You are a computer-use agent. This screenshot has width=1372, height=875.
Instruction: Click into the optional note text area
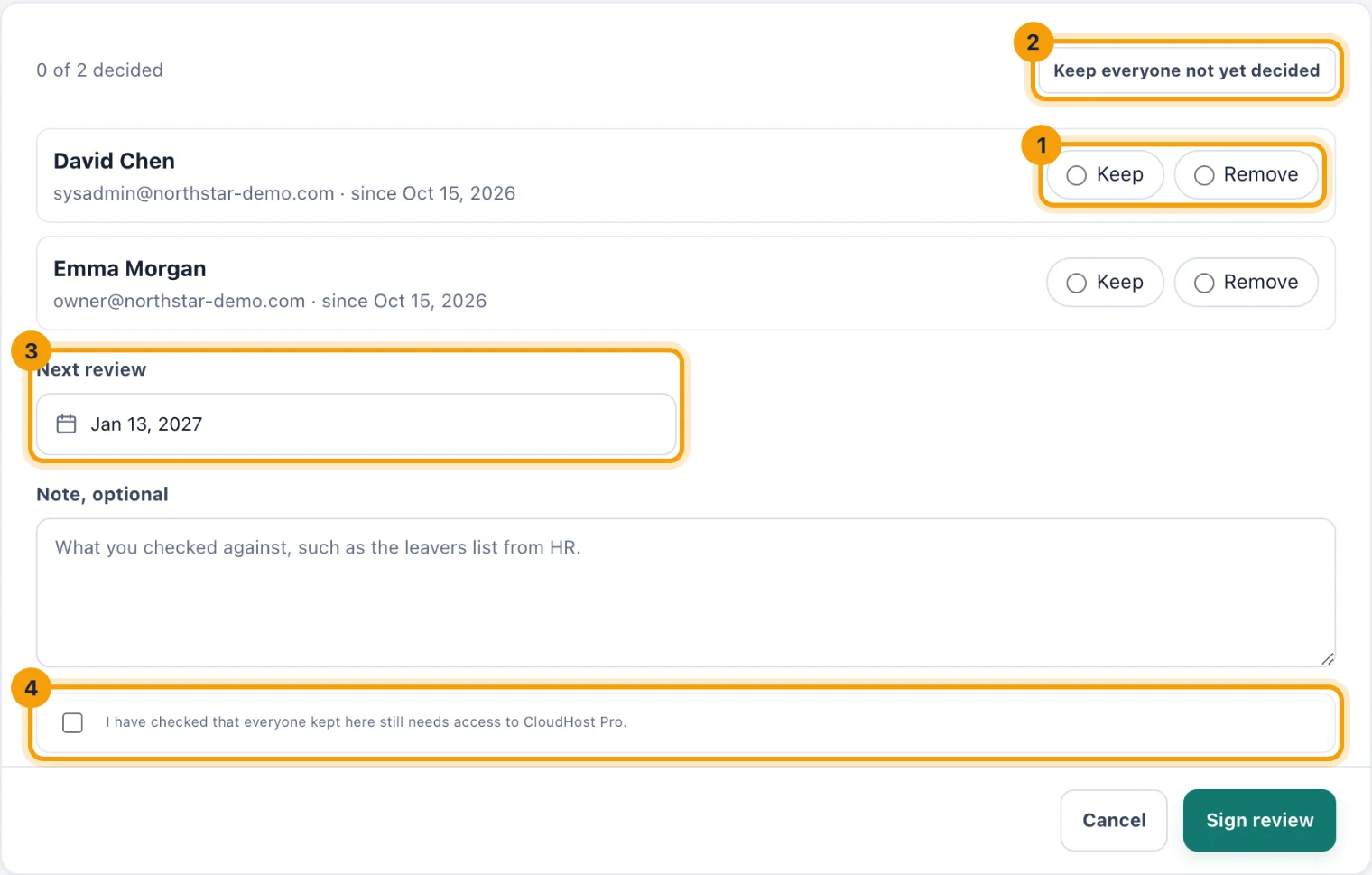click(686, 592)
